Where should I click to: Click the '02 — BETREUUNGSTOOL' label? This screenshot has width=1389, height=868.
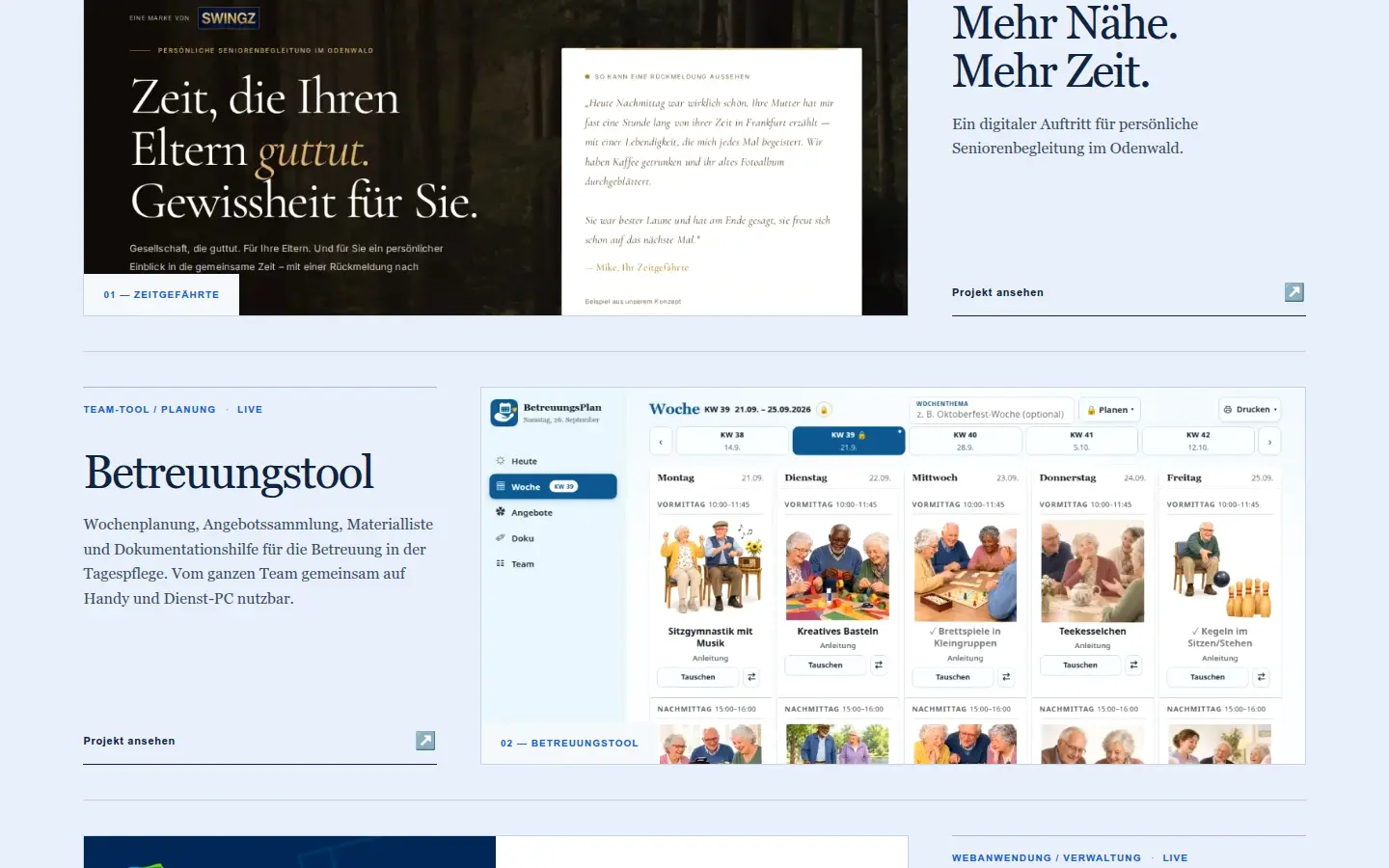pos(569,744)
